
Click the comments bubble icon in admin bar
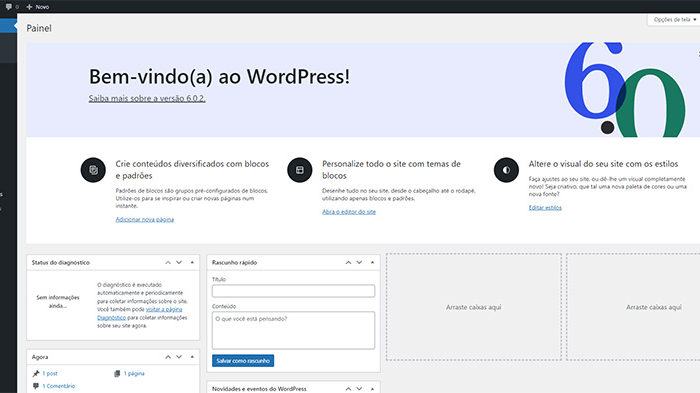(x=8, y=7)
